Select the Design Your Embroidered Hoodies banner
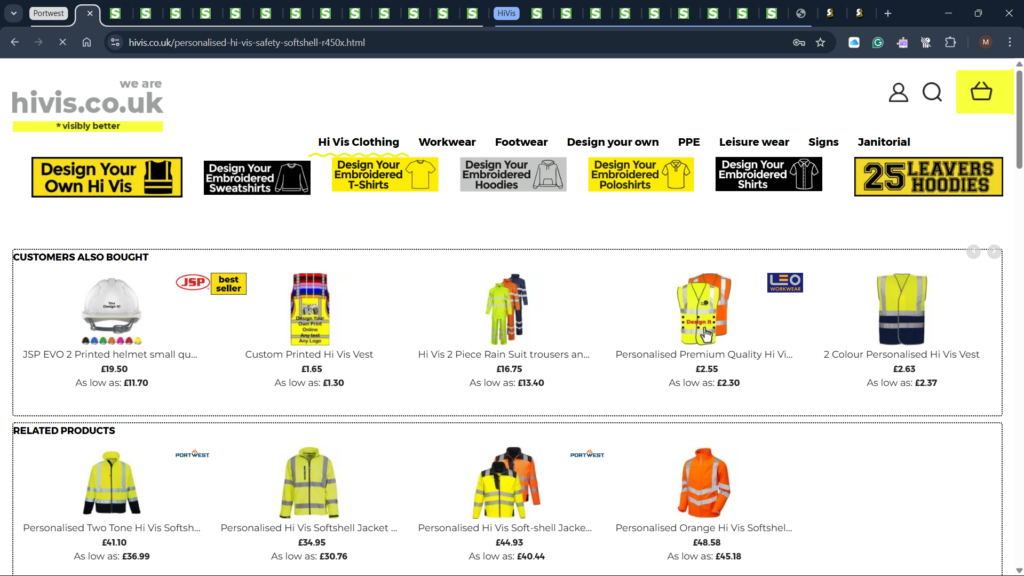 pyautogui.click(x=513, y=174)
